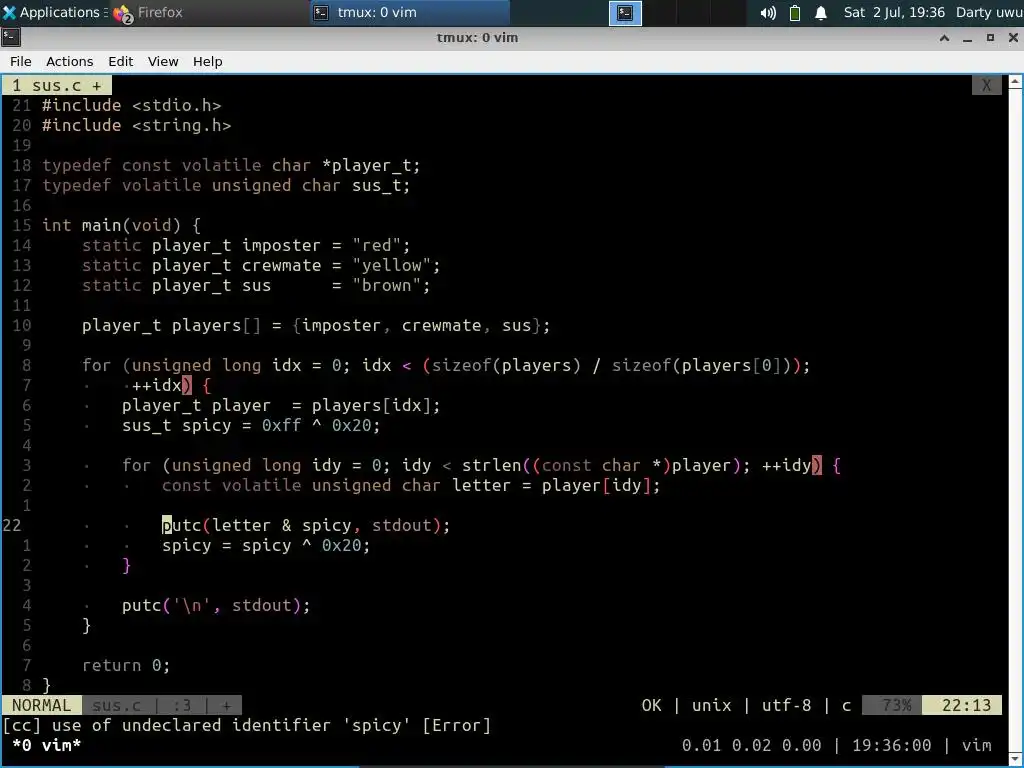Select the sus.c vim tab
Screen dimensions: 1024x768
57,86
